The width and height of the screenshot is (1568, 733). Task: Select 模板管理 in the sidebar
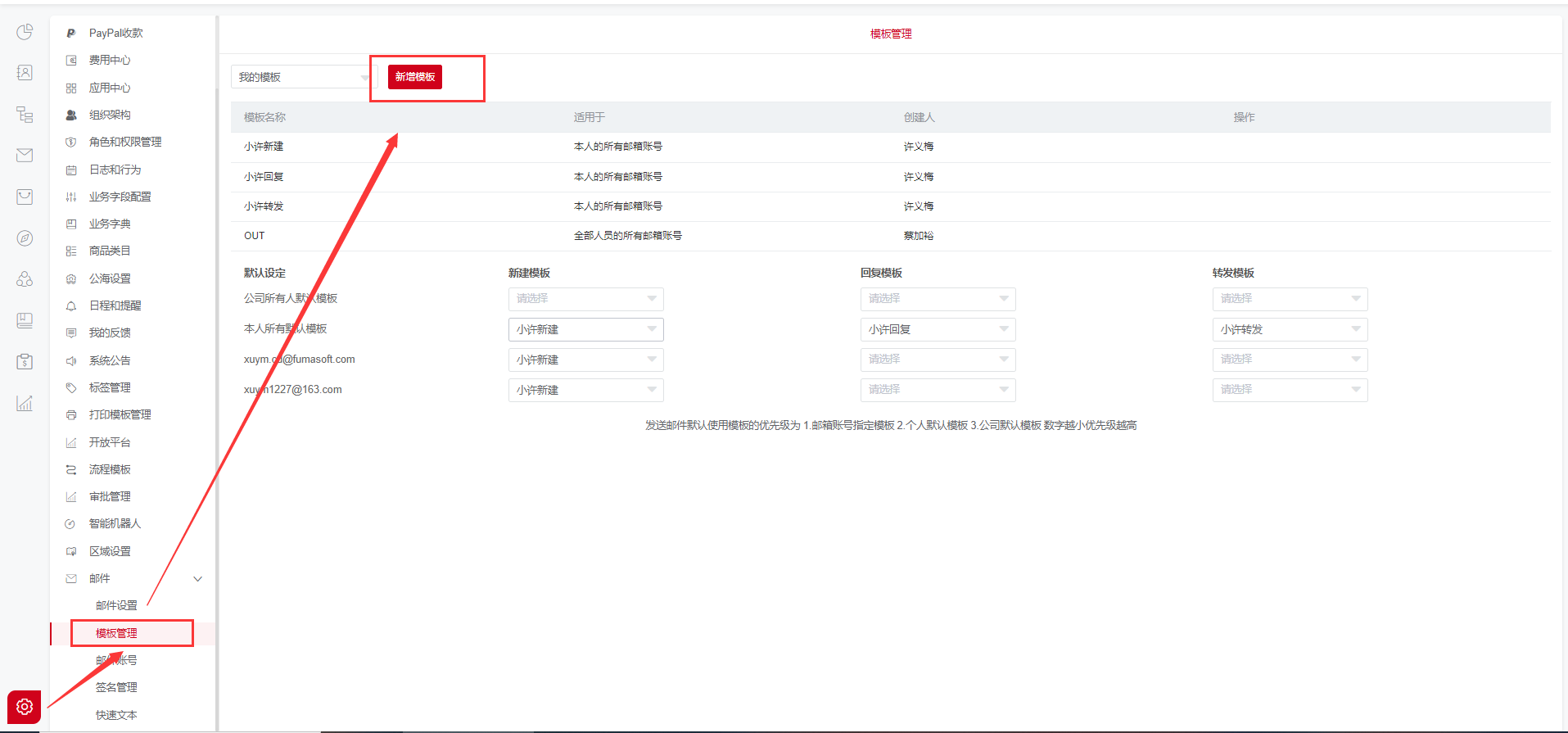click(x=116, y=633)
